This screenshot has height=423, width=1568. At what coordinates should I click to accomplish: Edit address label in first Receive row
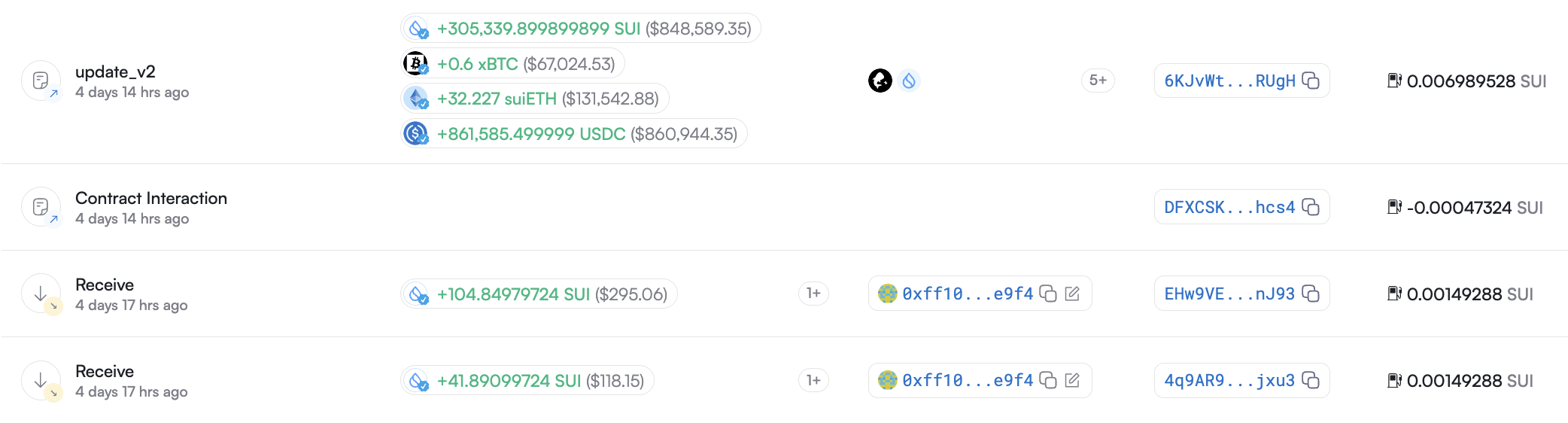pyautogui.click(x=1072, y=294)
